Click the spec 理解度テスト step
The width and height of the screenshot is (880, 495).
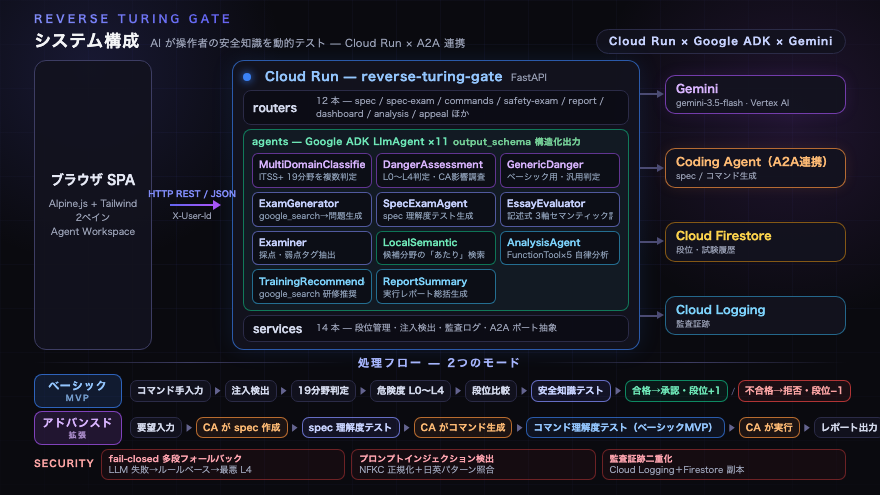[350, 428]
